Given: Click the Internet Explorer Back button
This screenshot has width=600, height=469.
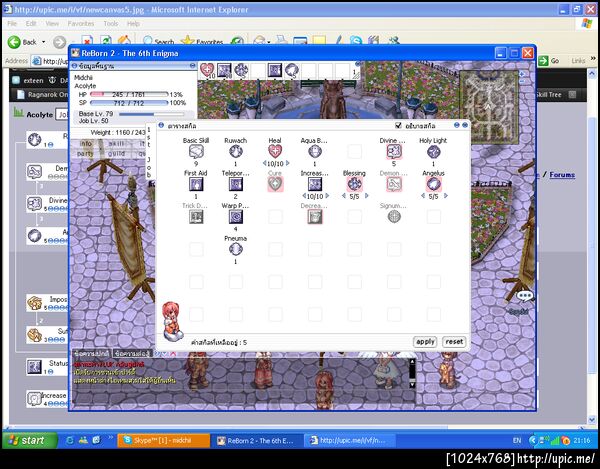Looking at the screenshot, I should [x=23, y=42].
